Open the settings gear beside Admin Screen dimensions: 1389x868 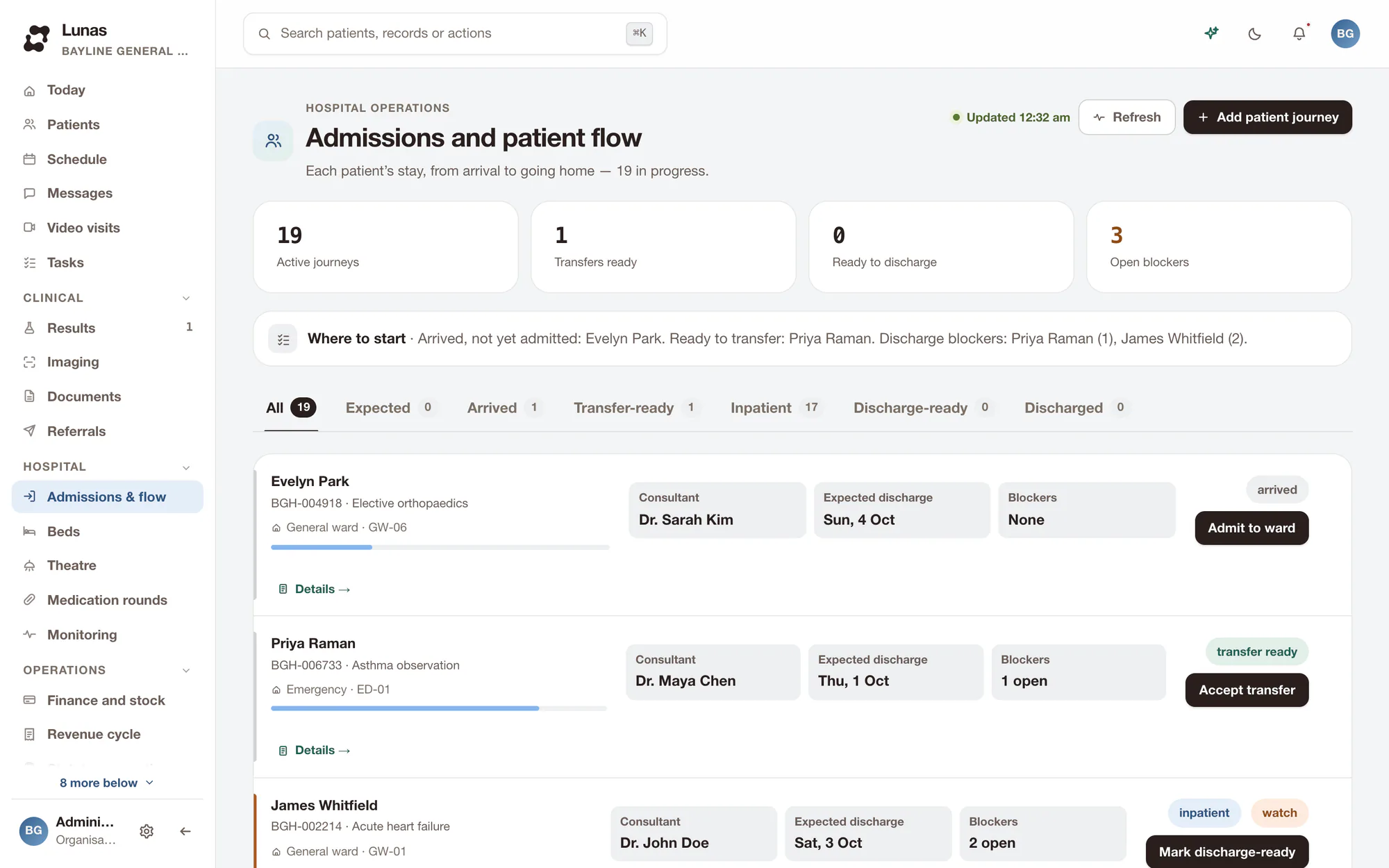tap(147, 831)
